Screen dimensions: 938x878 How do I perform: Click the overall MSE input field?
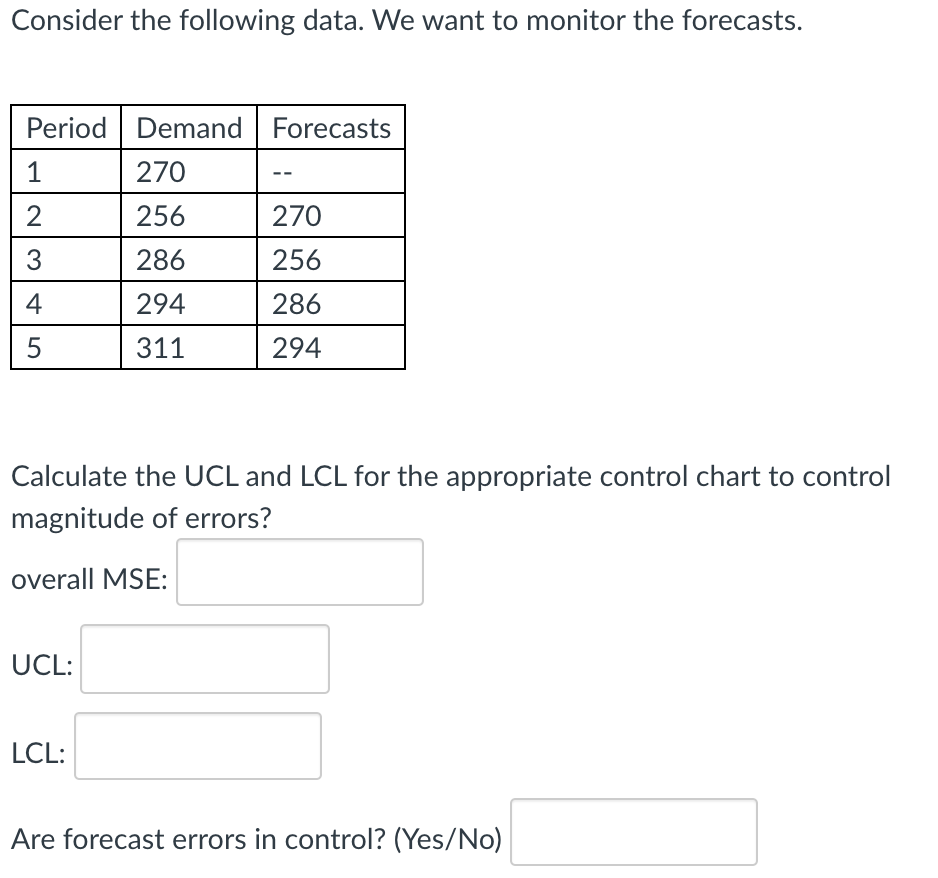click(298, 572)
